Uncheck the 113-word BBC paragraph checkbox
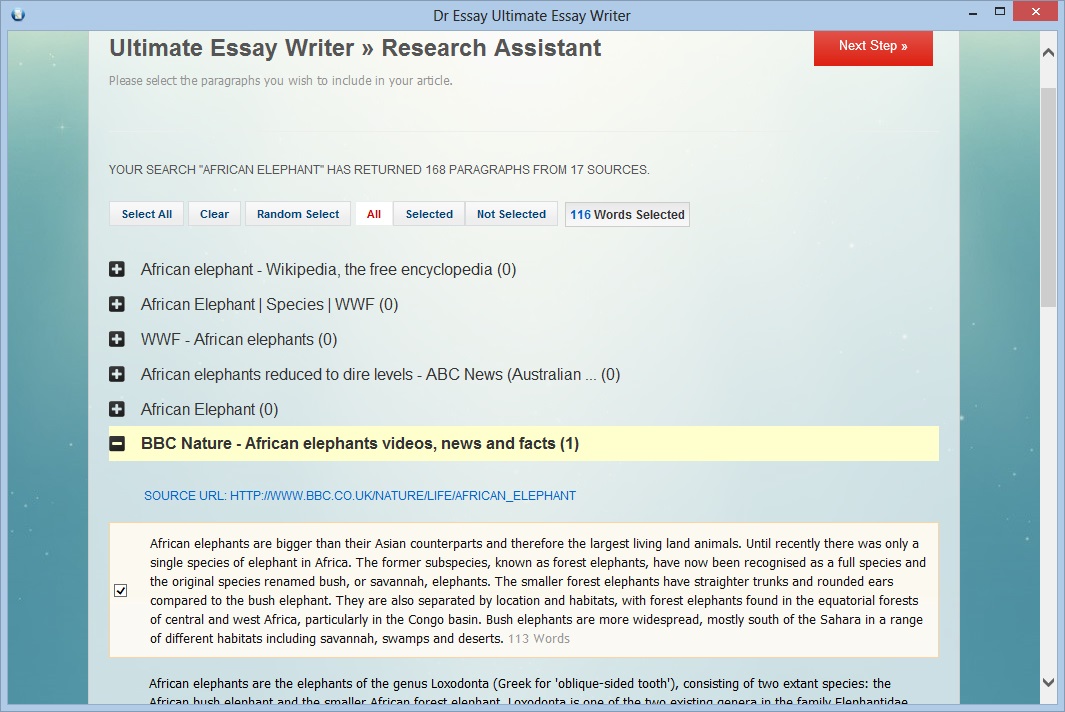Screen dimensions: 1065x712 [x=121, y=590]
